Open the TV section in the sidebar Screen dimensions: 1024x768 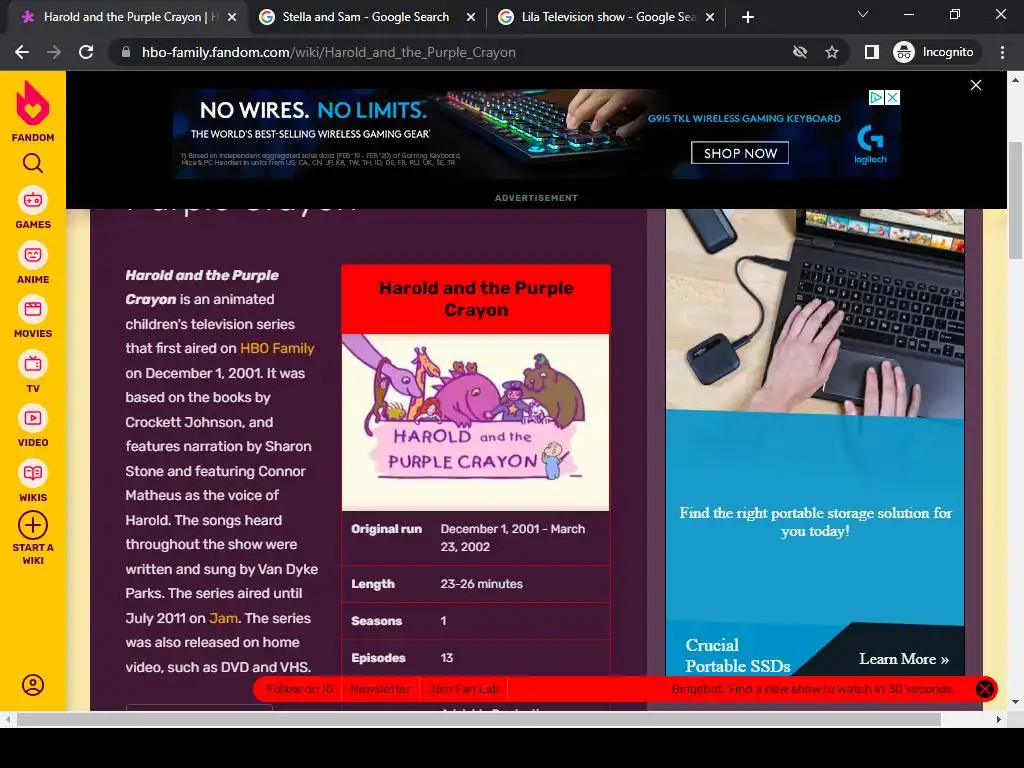click(x=33, y=373)
